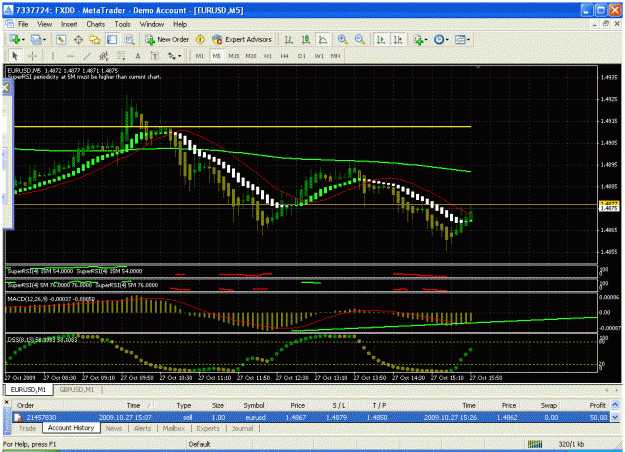Switch timeframe to M5

[216, 56]
